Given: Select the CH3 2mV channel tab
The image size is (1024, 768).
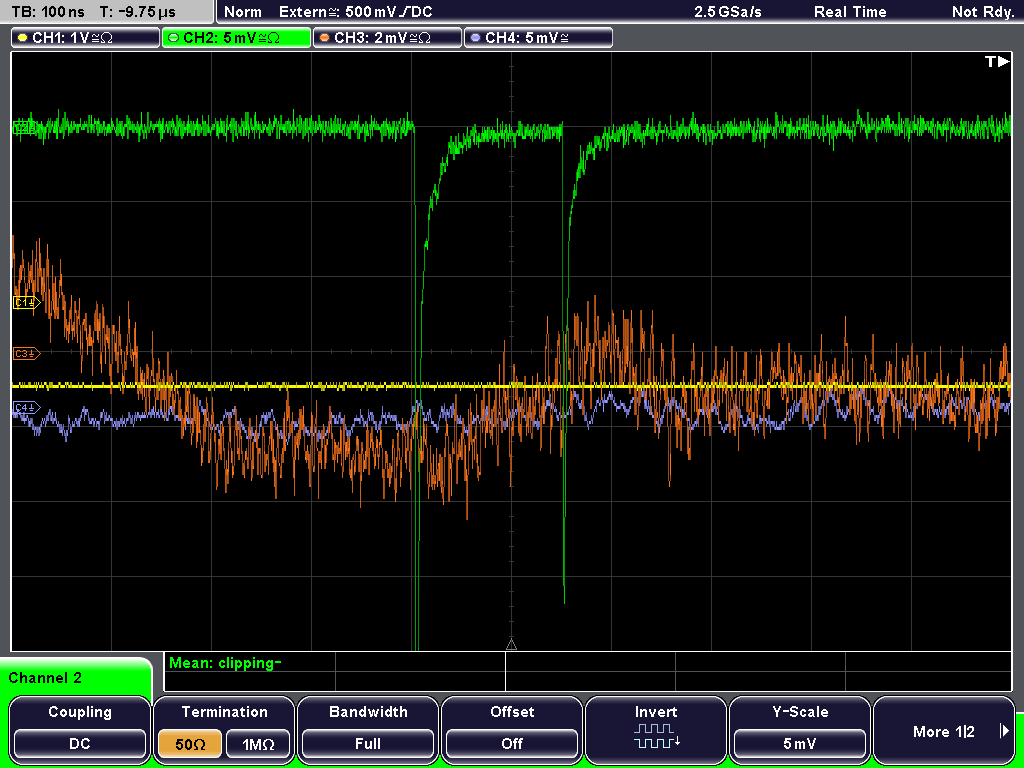Looking at the screenshot, I should tap(387, 38).
